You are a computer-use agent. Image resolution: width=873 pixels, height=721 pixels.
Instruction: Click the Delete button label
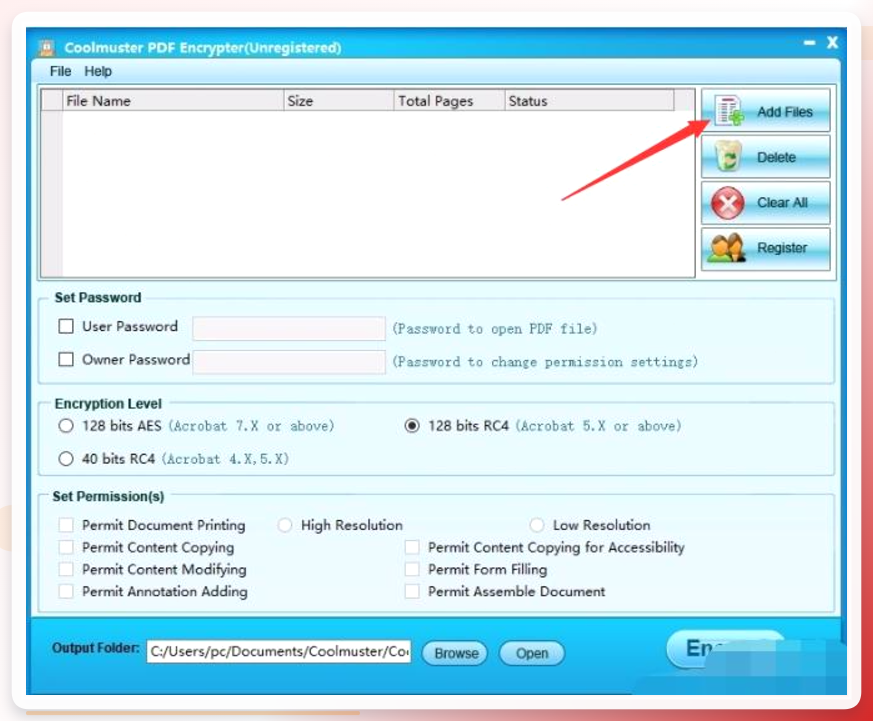pos(776,158)
